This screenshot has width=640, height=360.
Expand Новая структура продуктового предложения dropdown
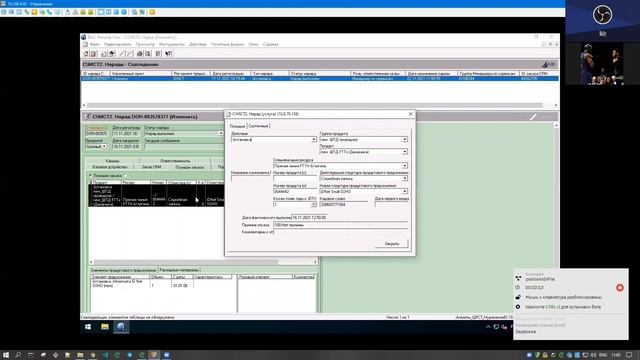404,191
